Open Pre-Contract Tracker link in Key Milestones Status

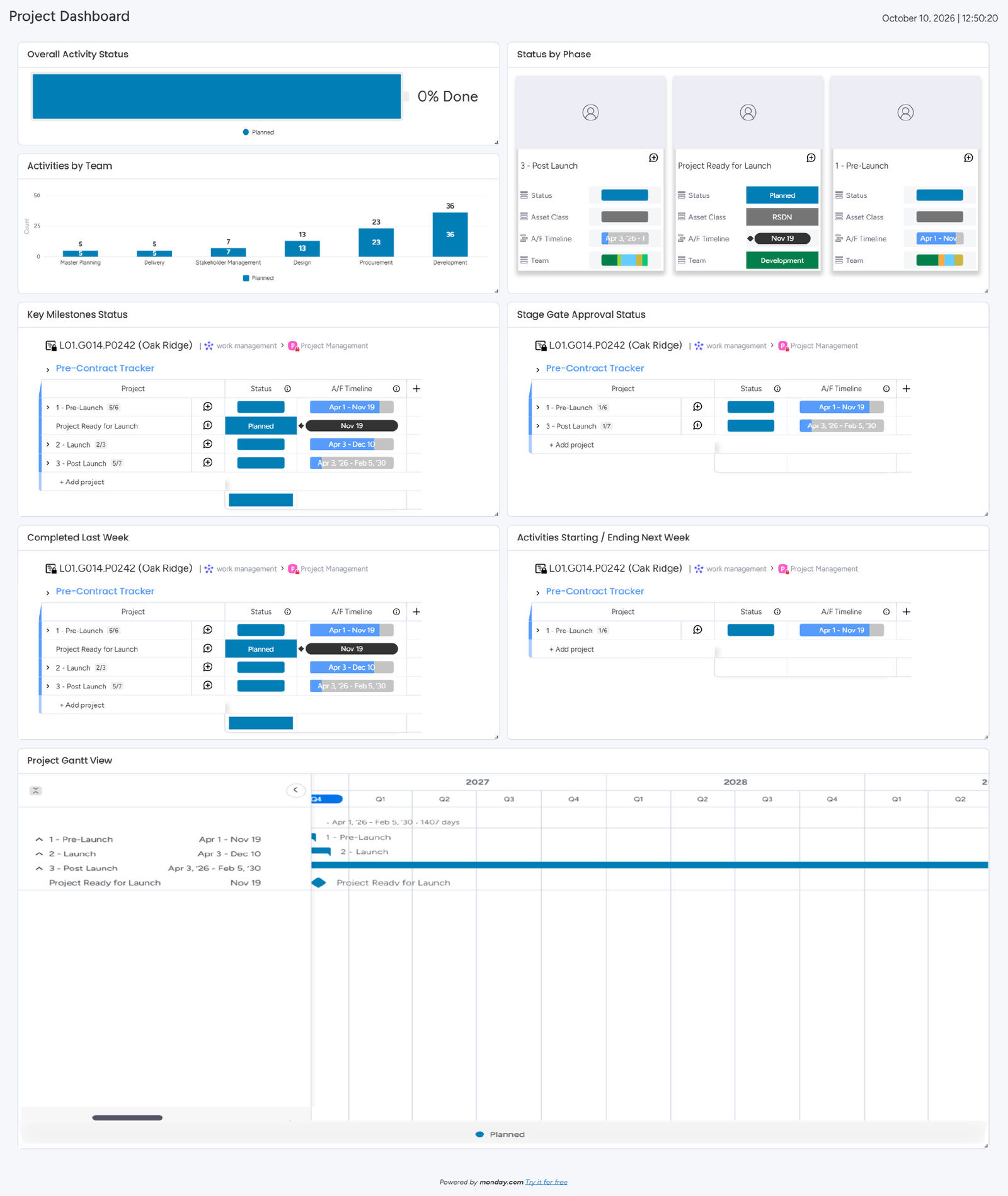[x=105, y=368]
